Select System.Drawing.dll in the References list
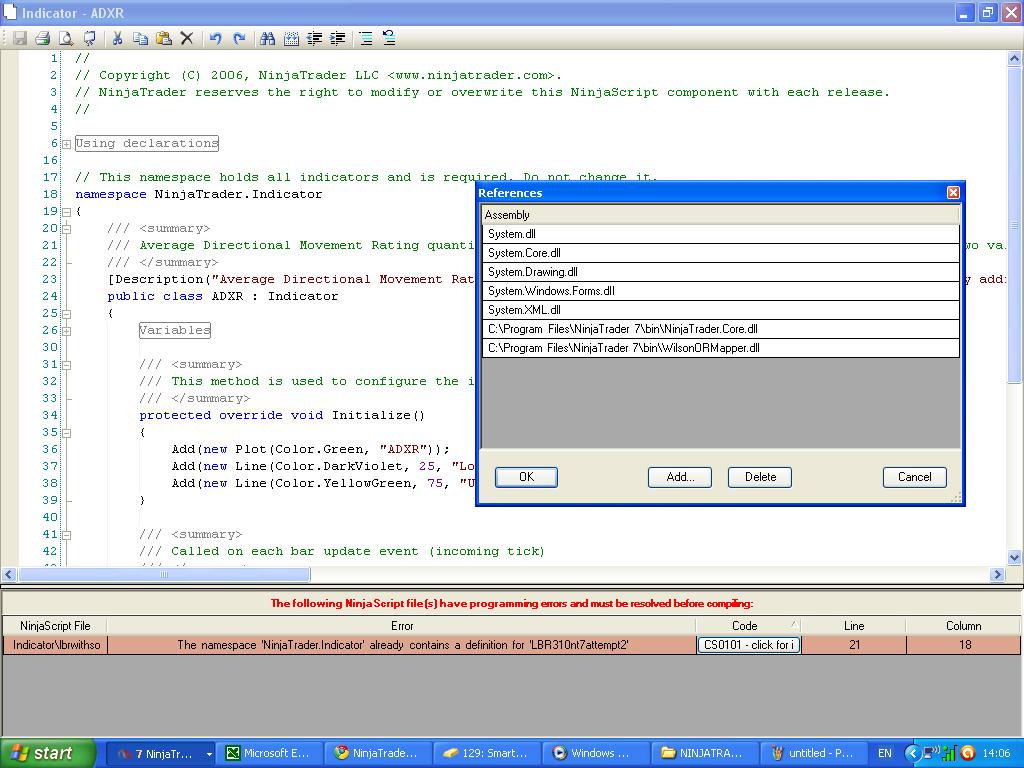Image resolution: width=1024 pixels, height=768 pixels. click(x=533, y=272)
